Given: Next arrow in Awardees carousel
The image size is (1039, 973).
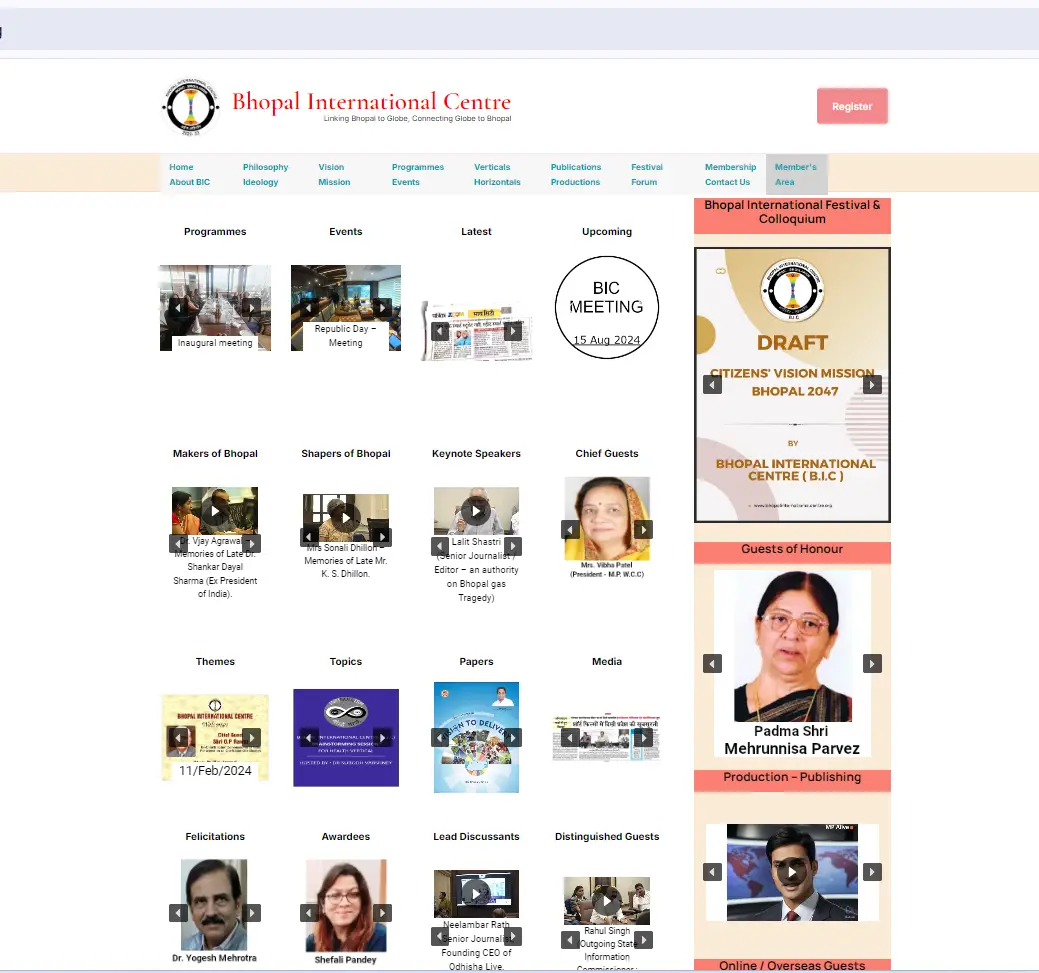Looking at the screenshot, I should [382, 913].
